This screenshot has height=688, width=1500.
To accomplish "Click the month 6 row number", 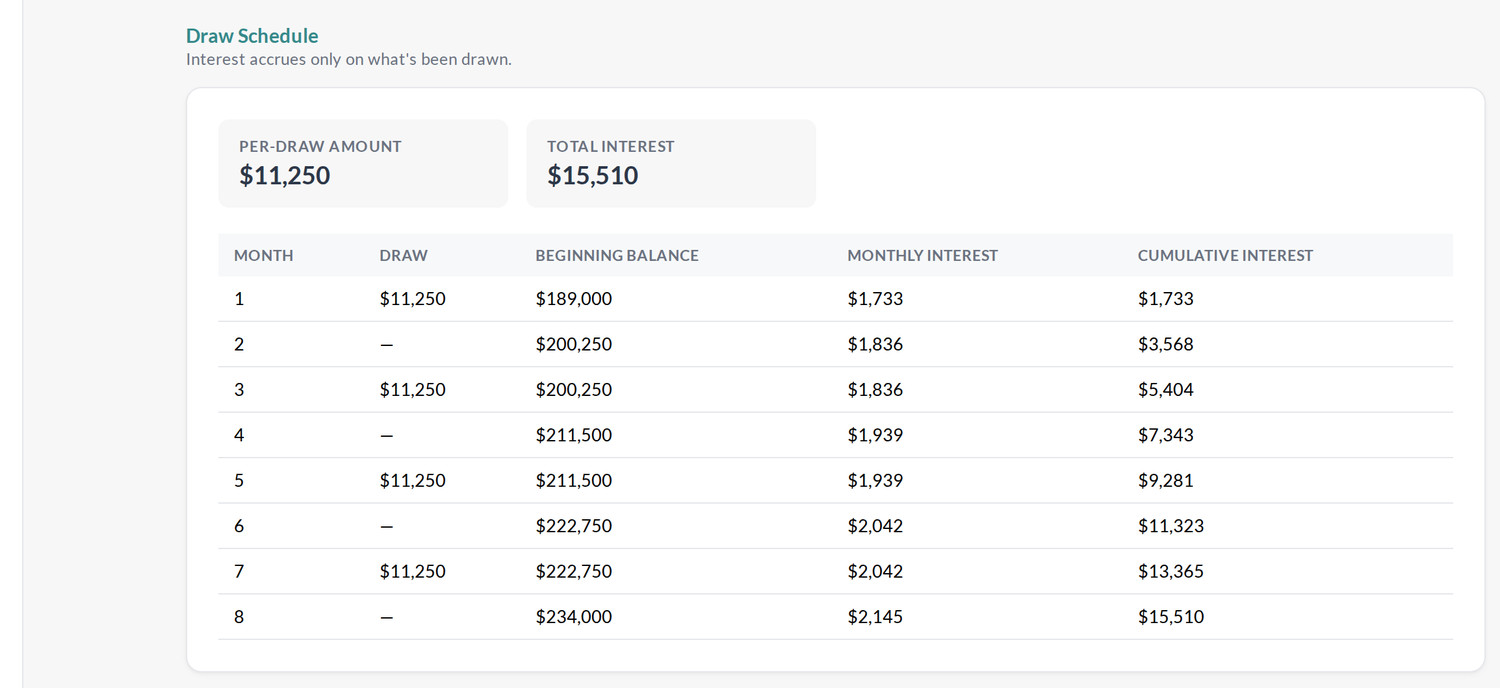I will (x=239, y=526).
